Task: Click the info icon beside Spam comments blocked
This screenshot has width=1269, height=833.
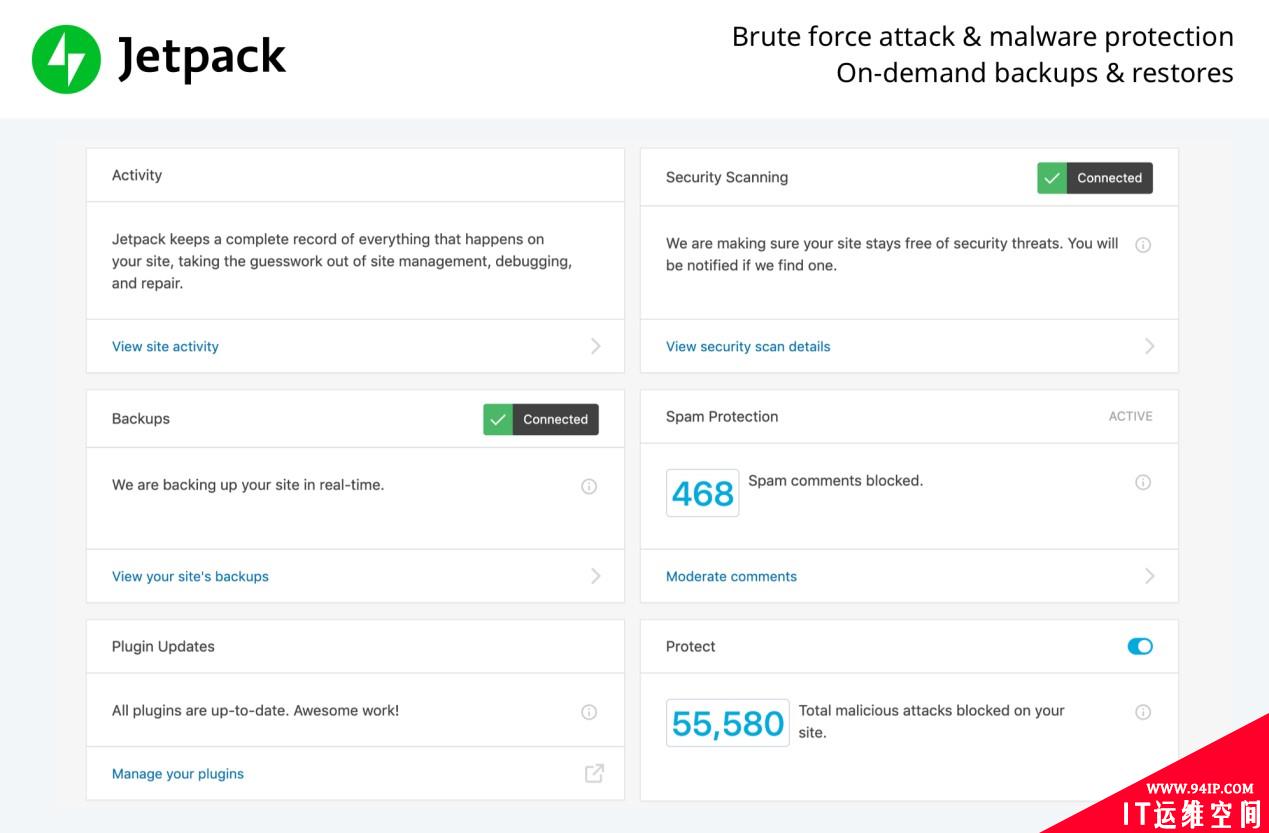Action: (1143, 482)
